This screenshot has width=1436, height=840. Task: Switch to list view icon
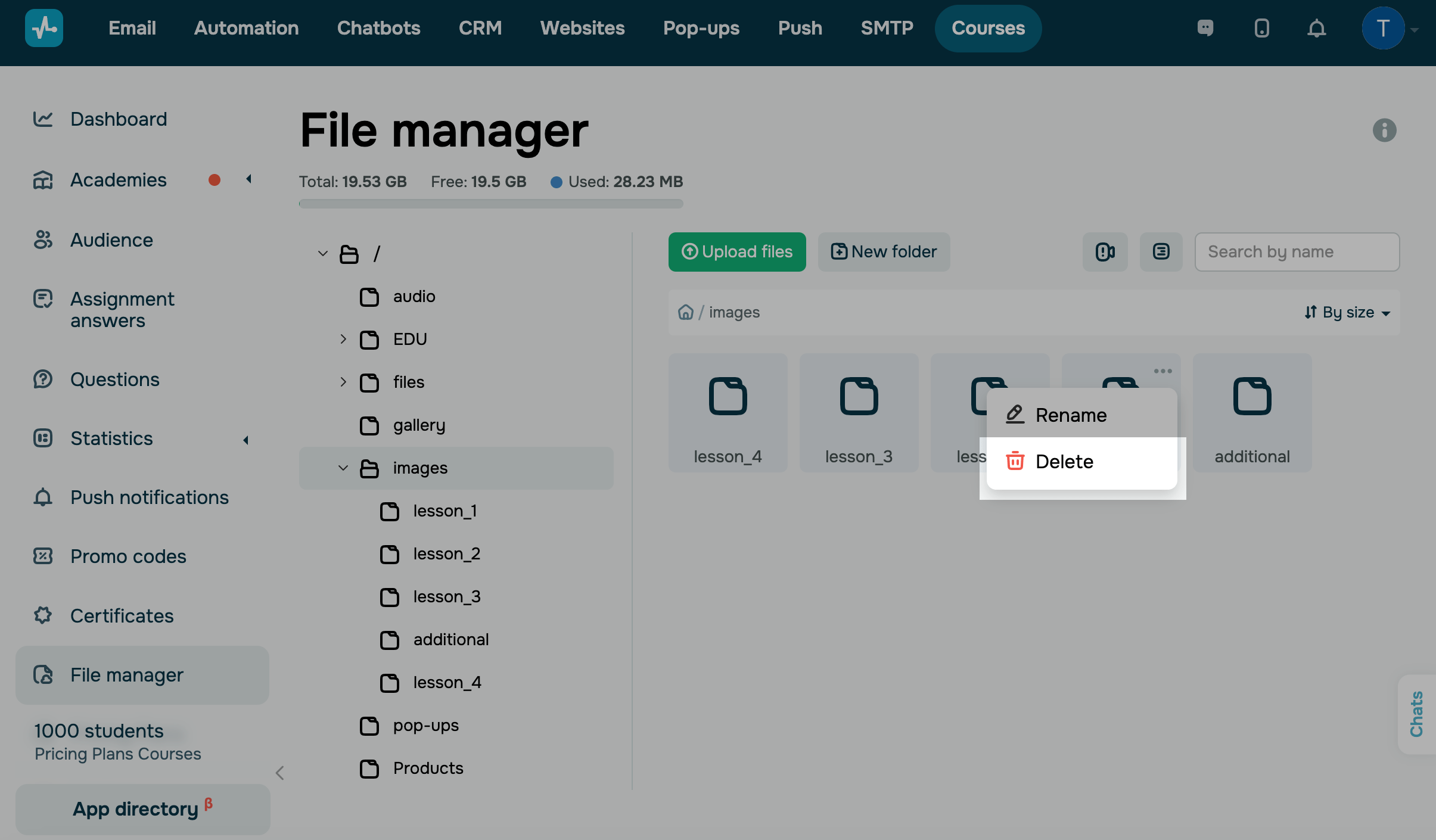point(1161,252)
